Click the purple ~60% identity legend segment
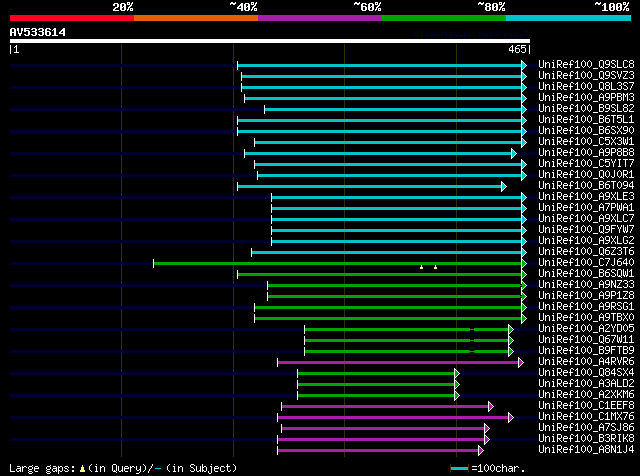This screenshot has width=640, height=476. (320, 18)
